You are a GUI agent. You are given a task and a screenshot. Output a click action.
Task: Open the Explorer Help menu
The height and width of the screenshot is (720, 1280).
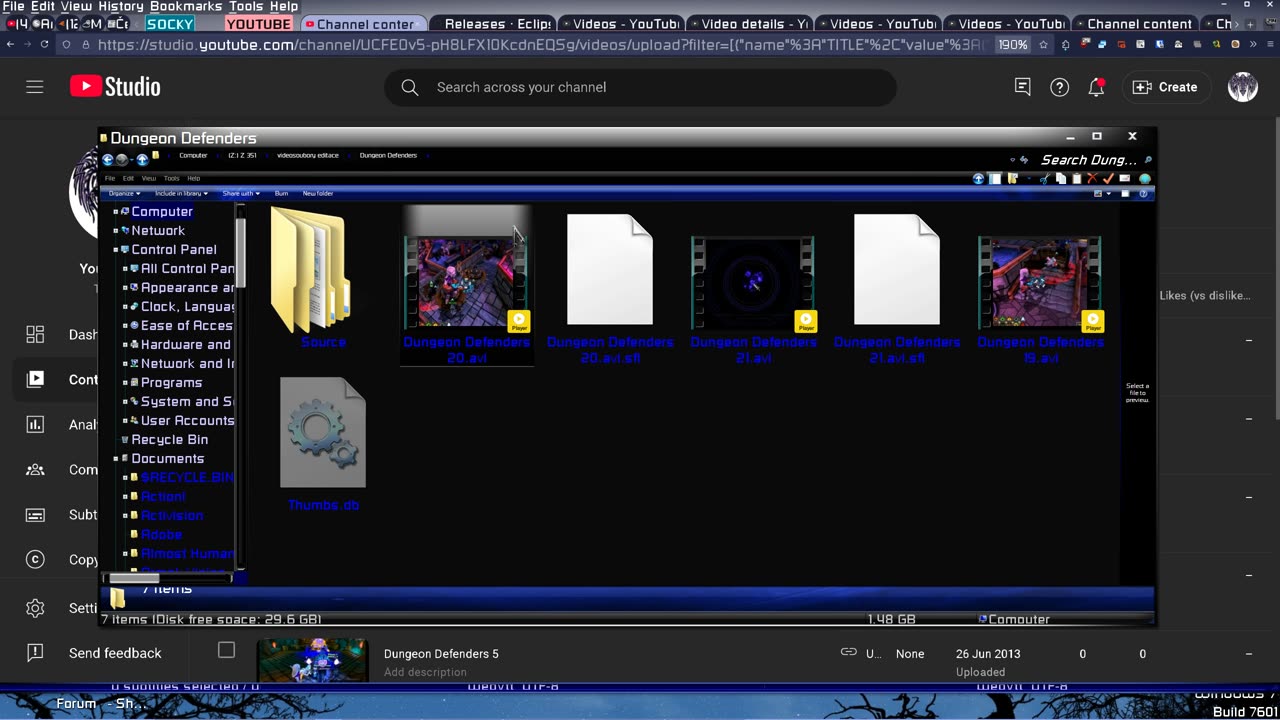tap(194, 178)
